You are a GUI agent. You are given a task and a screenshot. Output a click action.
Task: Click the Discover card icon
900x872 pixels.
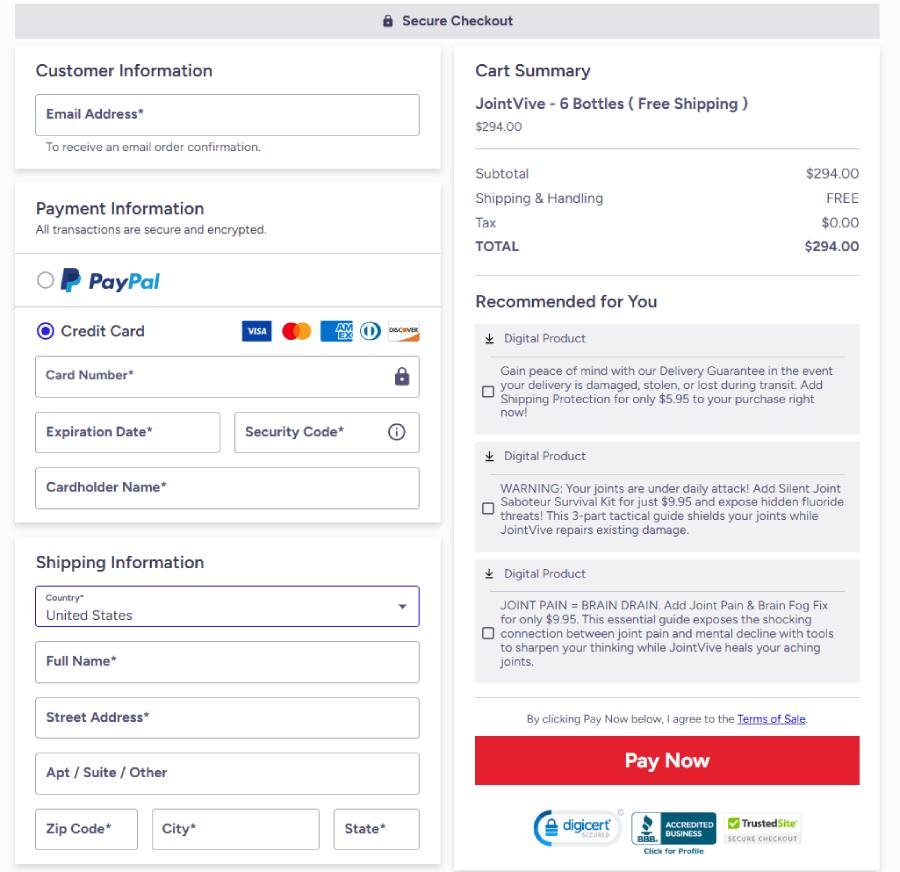pyautogui.click(x=404, y=331)
